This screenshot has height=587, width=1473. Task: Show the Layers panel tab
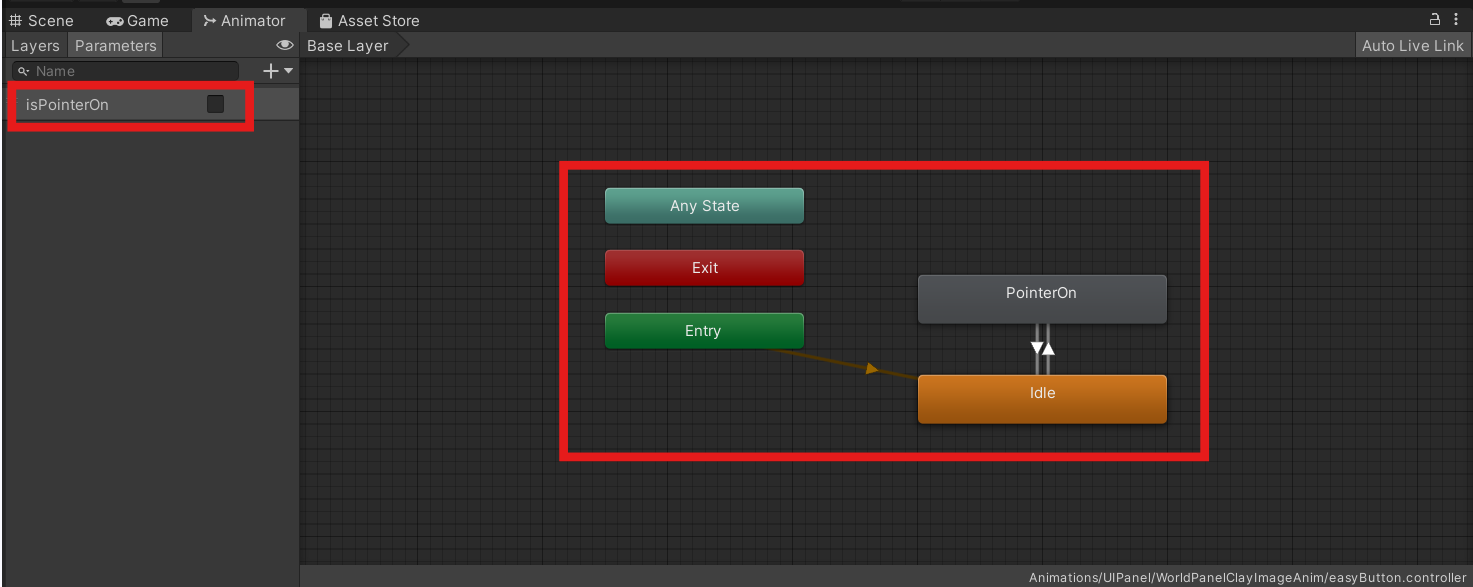[35, 45]
